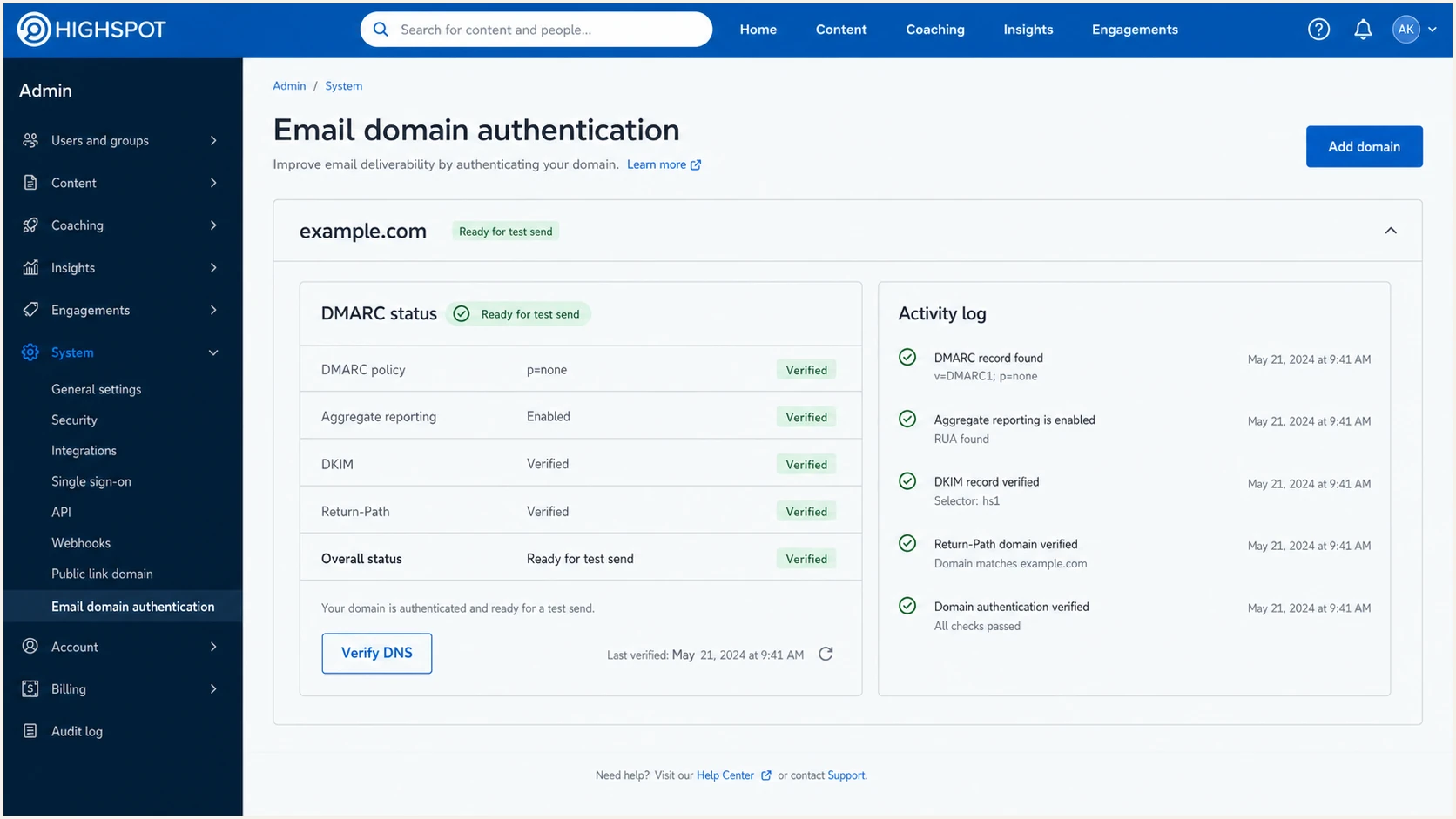Expand the Content sidebar chevron
The height and width of the screenshot is (819, 1456).
(213, 183)
